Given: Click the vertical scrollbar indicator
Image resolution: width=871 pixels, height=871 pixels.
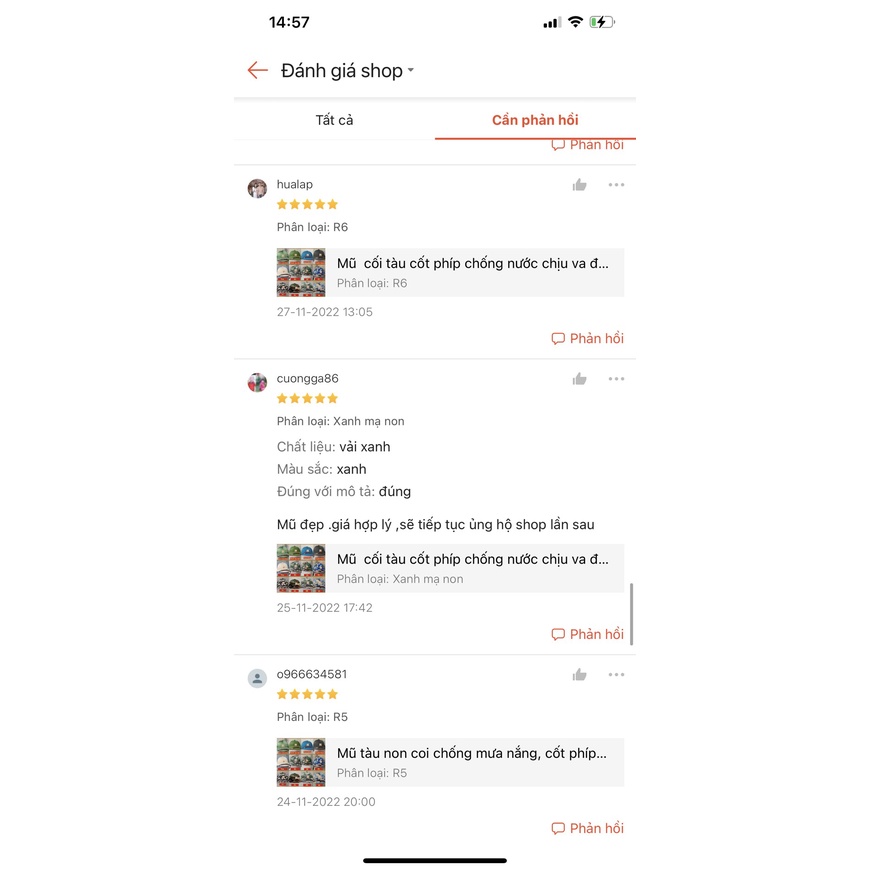Looking at the screenshot, I should (632, 614).
